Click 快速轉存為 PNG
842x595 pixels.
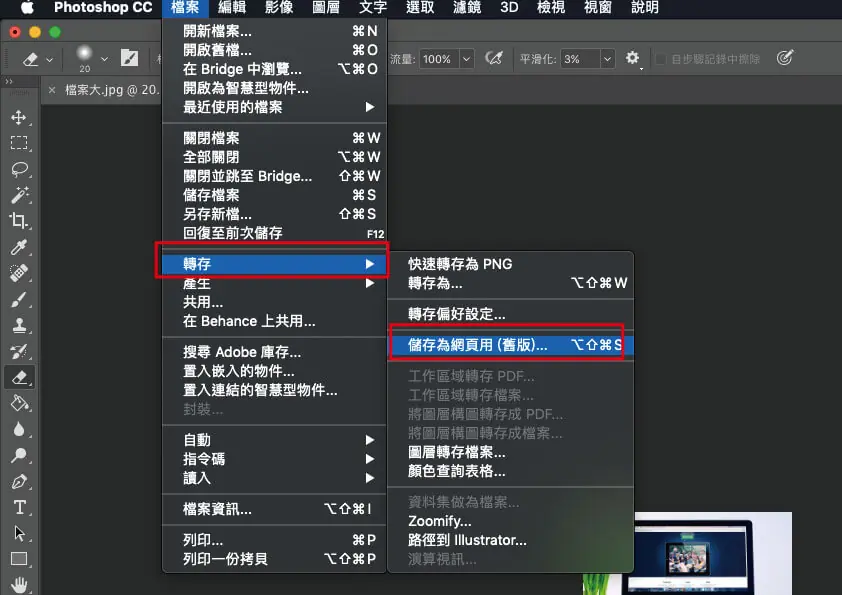pyautogui.click(x=460, y=264)
